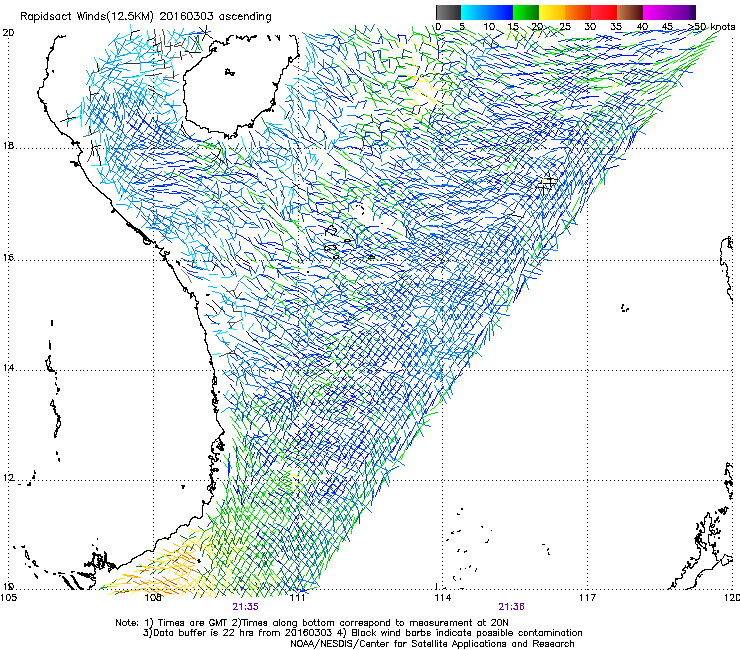
Task: Click the orange 25–30 knots legend swatch
Action: (x=578, y=12)
